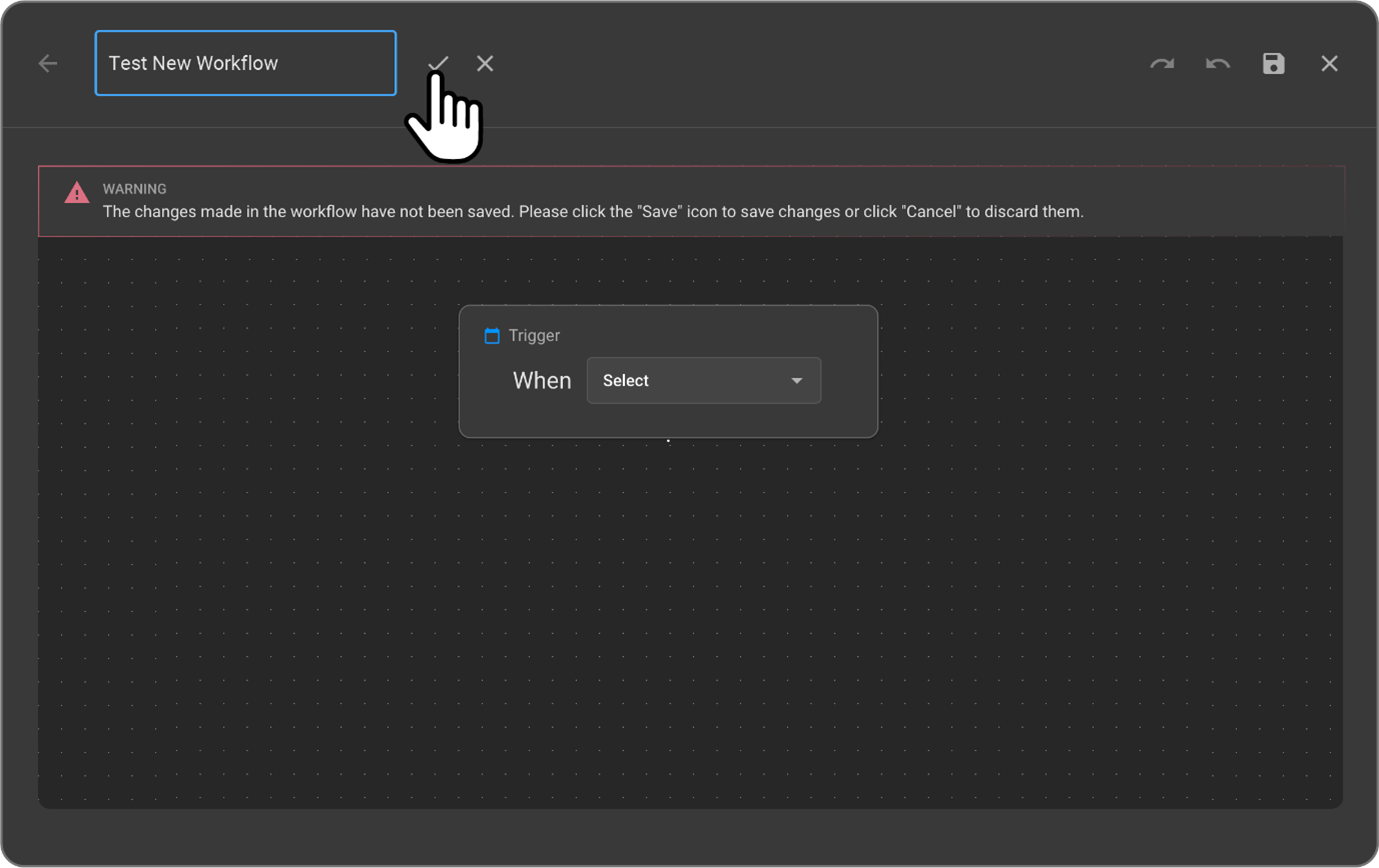Click the connector dot beneath the Trigger node

point(668,439)
